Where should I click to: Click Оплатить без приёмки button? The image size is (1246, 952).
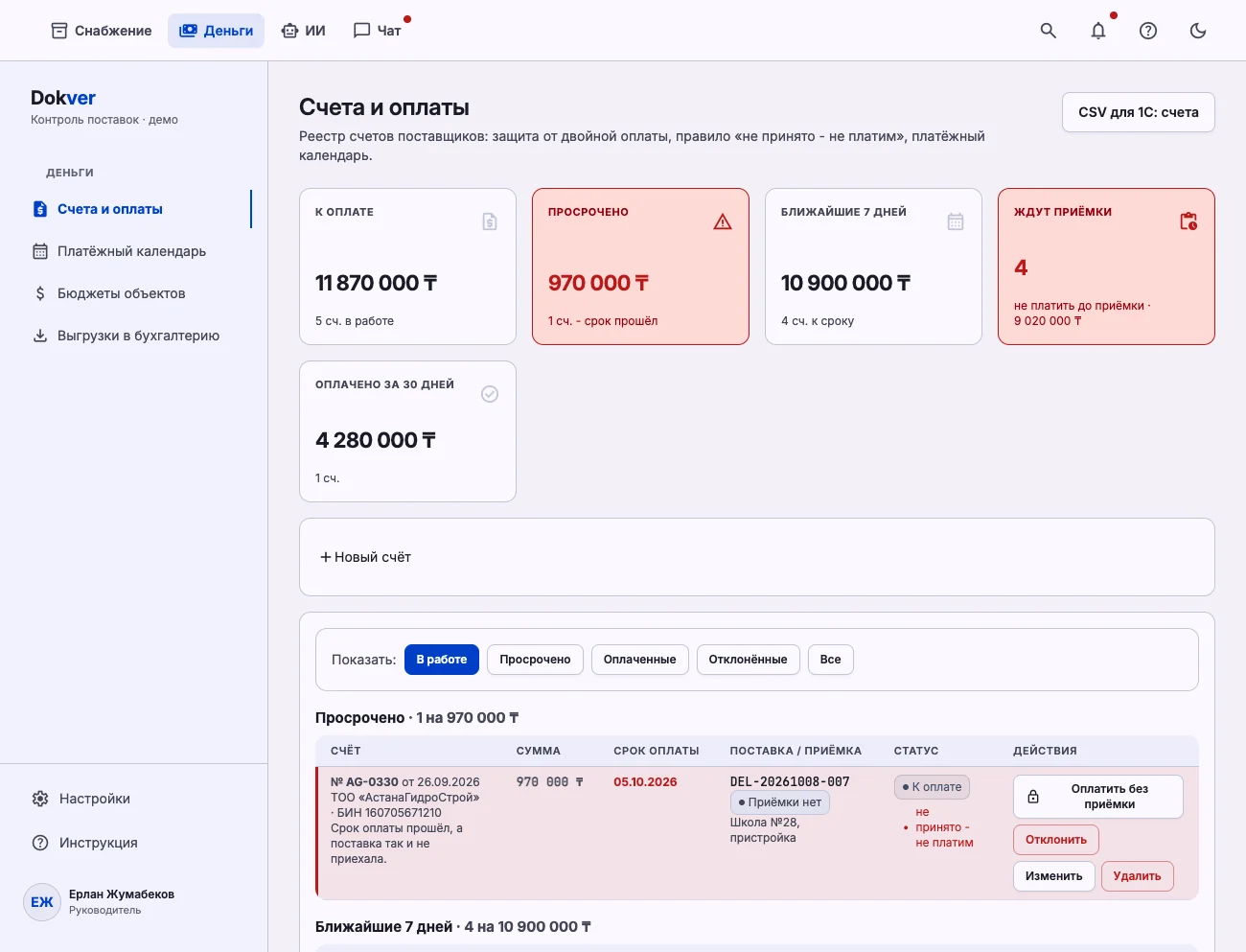(1098, 797)
